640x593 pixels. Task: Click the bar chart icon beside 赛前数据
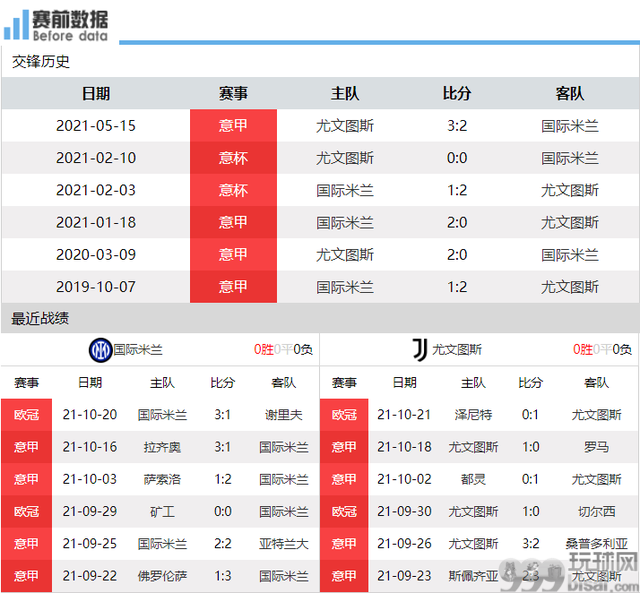pyautogui.click(x=16, y=25)
